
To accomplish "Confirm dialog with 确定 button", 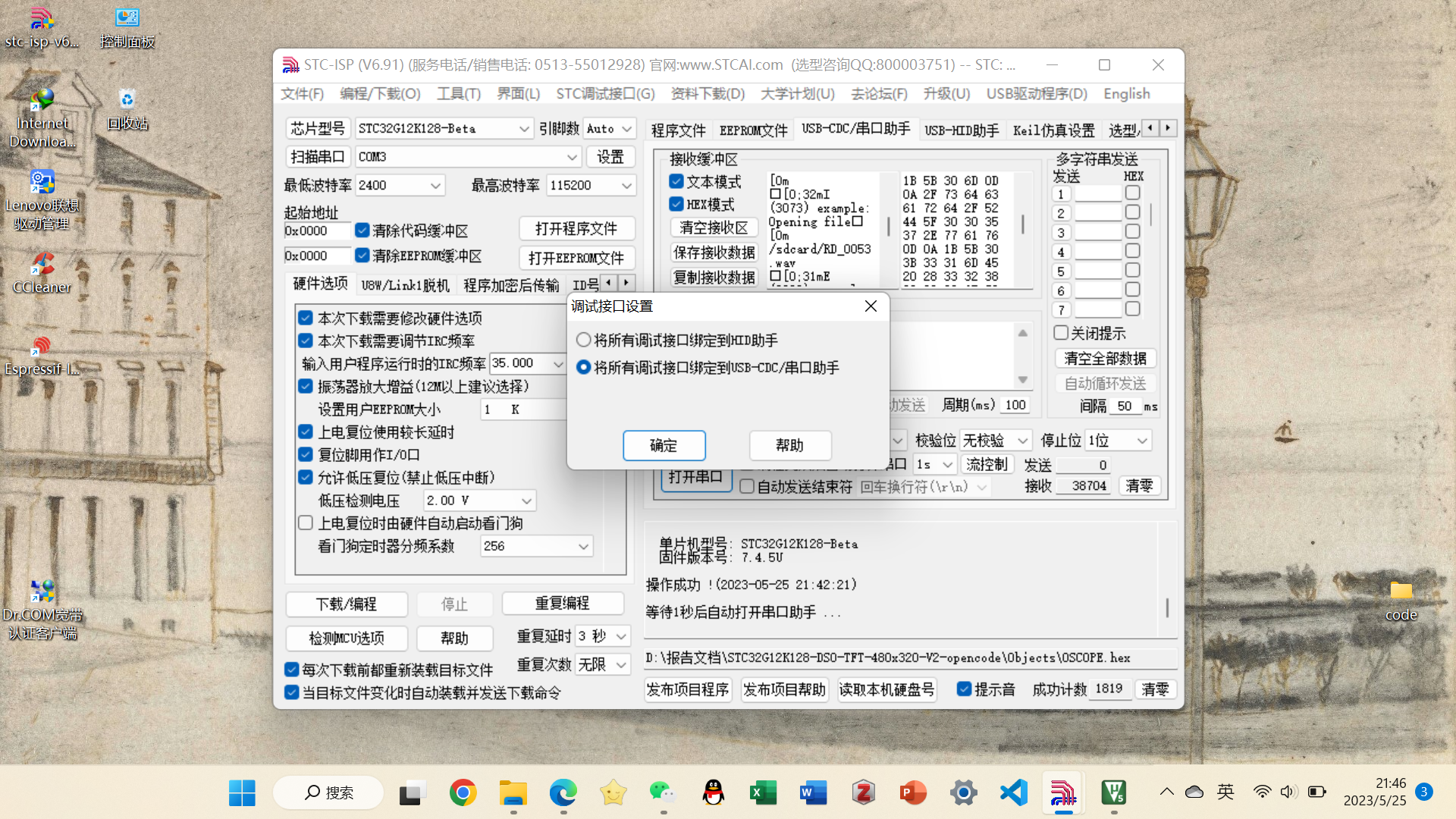I will pyautogui.click(x=664, y=445).
